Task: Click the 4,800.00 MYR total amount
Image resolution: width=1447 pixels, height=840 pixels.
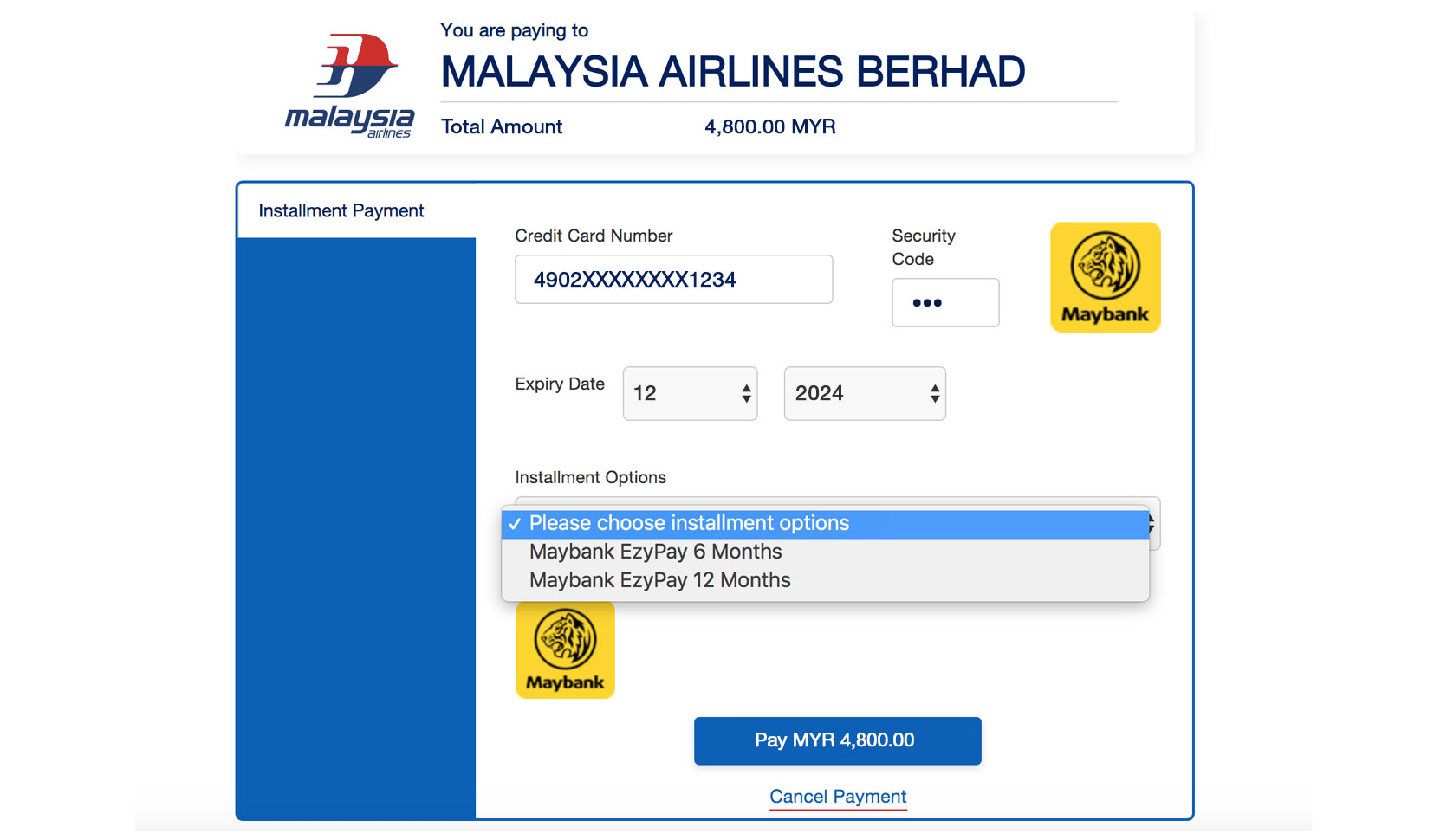Action: (770, 126)
